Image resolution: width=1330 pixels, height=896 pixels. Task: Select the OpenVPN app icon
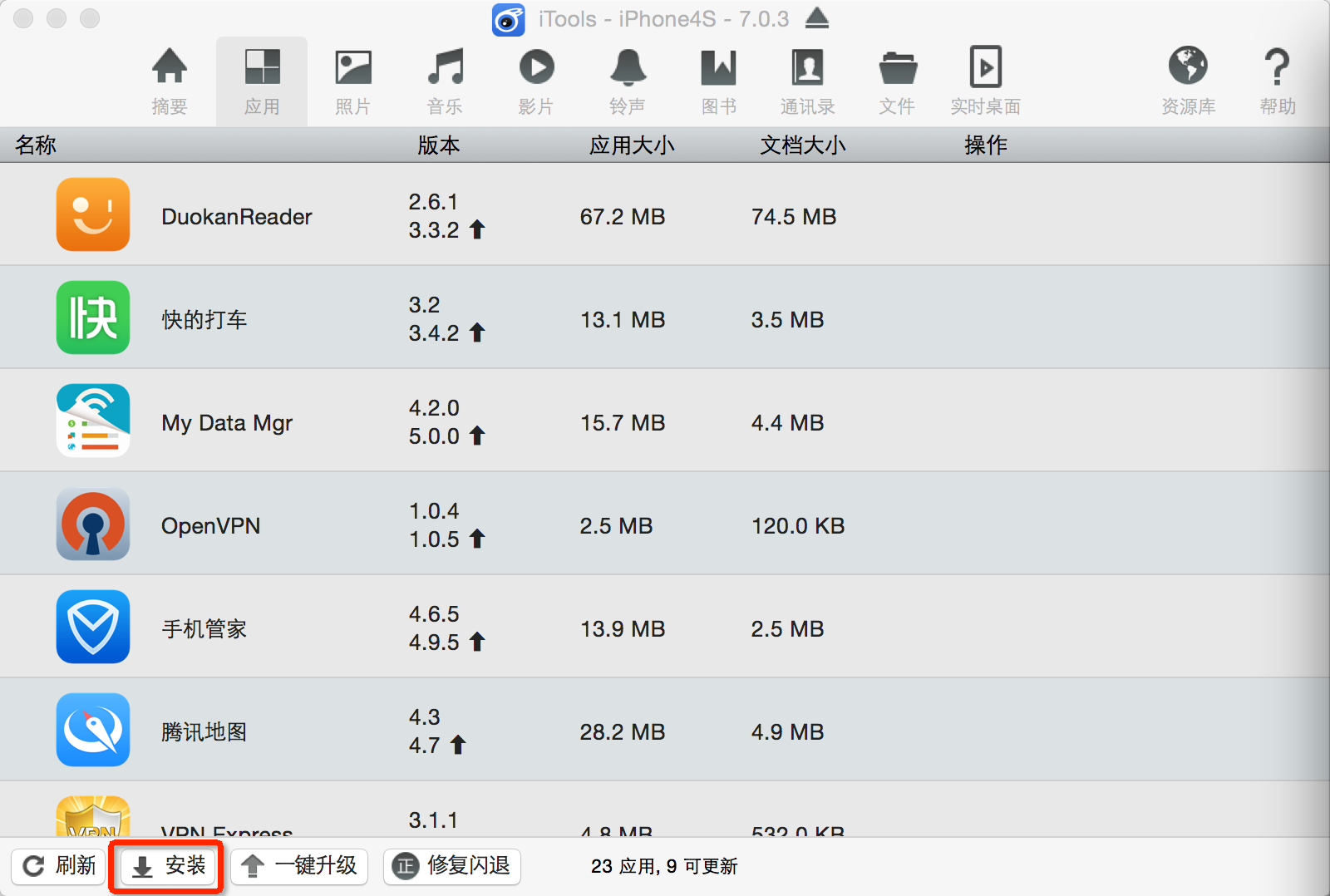point(93,524)
